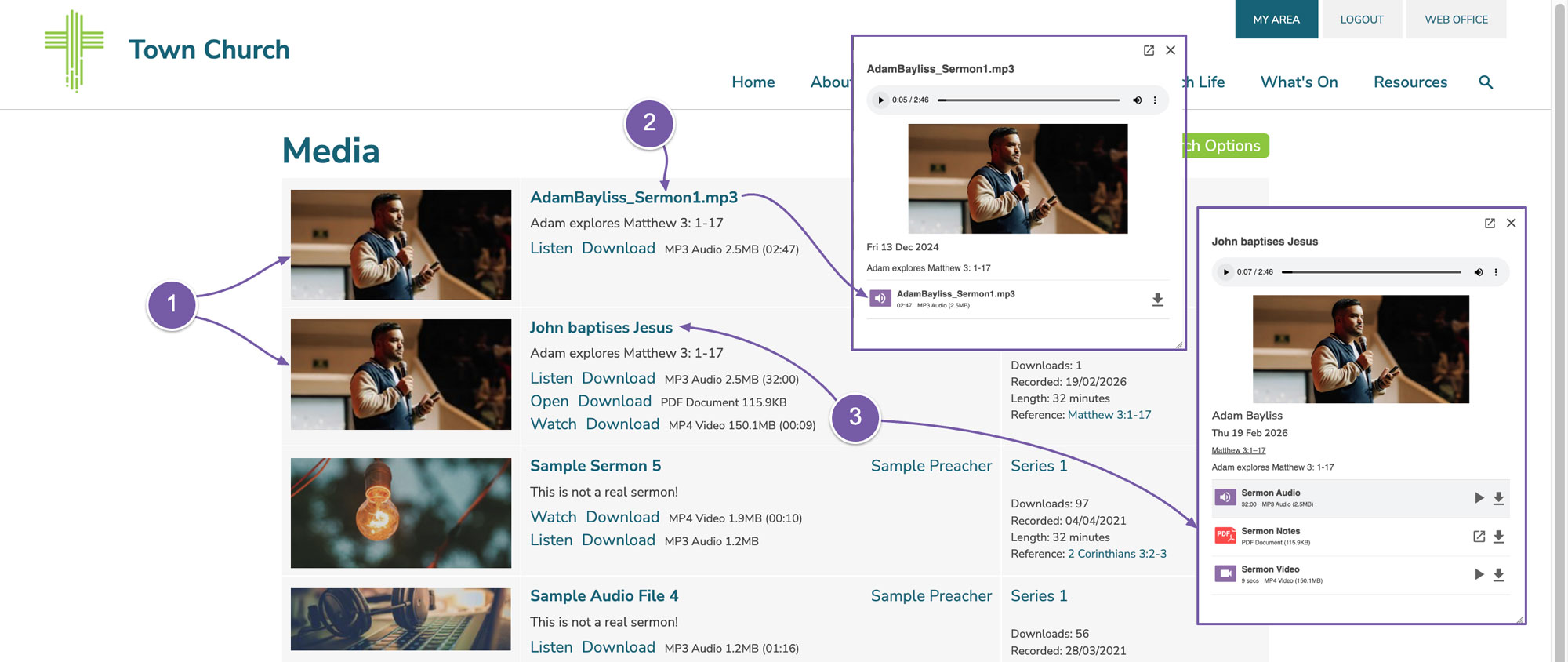Click the John baptises Jesus list thumbnail
1568x662 pixels.
tap(401, 374)
